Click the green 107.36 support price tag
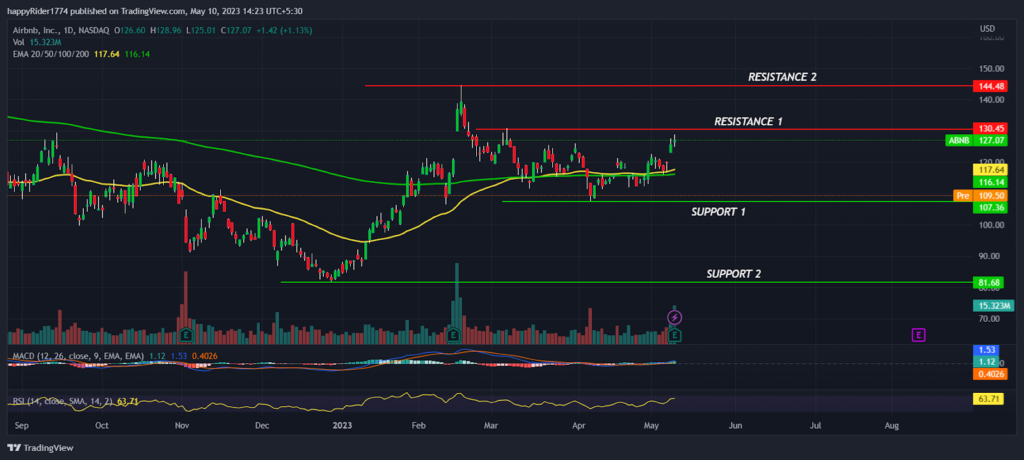The image size is (1024, 460). click(989, 208)
